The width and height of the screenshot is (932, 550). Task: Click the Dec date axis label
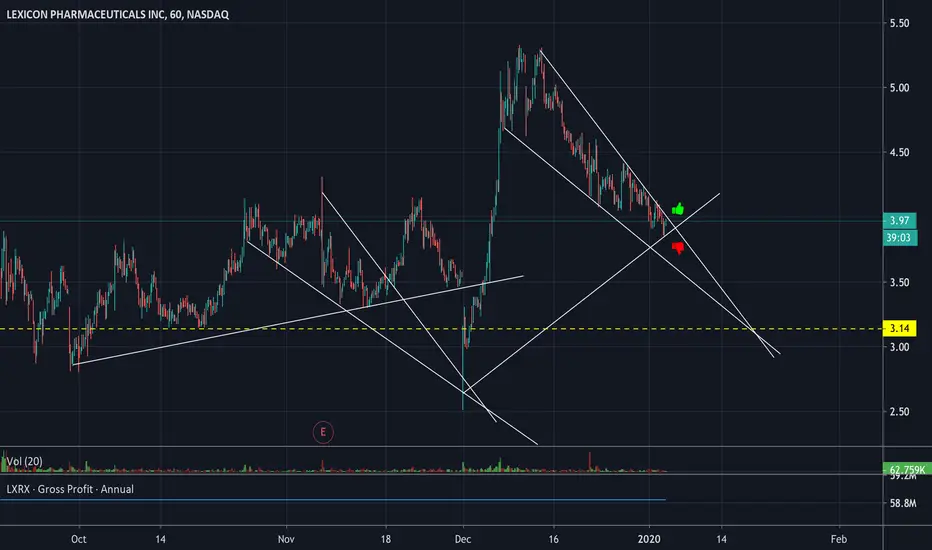462,539
